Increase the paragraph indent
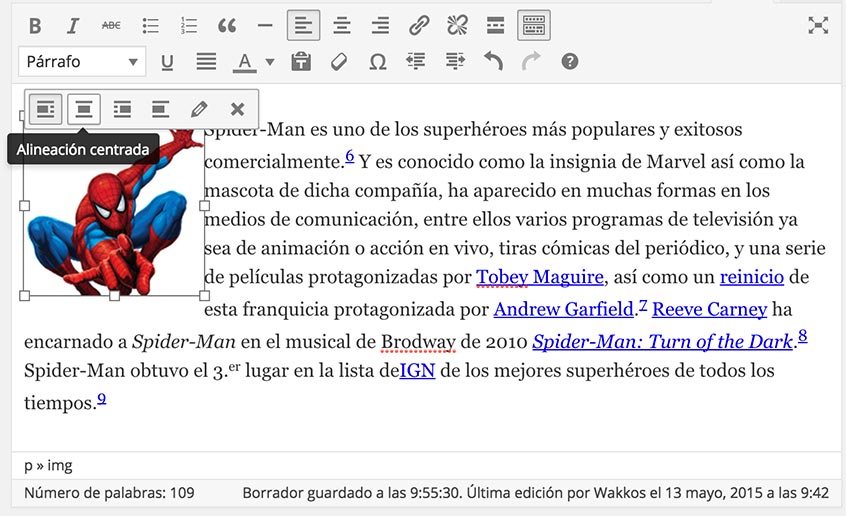846x516 pixels. (x=455, y=62)
